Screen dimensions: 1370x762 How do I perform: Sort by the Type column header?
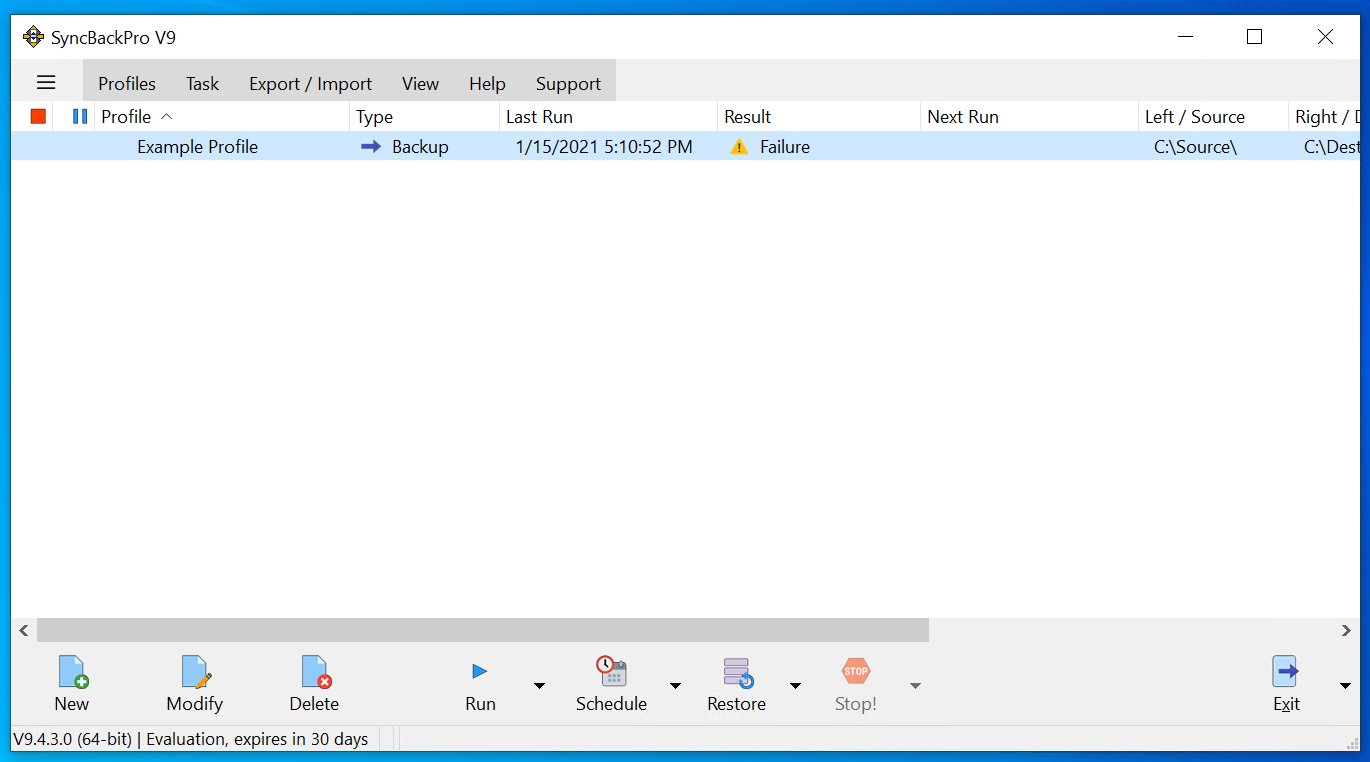(425, 117)
